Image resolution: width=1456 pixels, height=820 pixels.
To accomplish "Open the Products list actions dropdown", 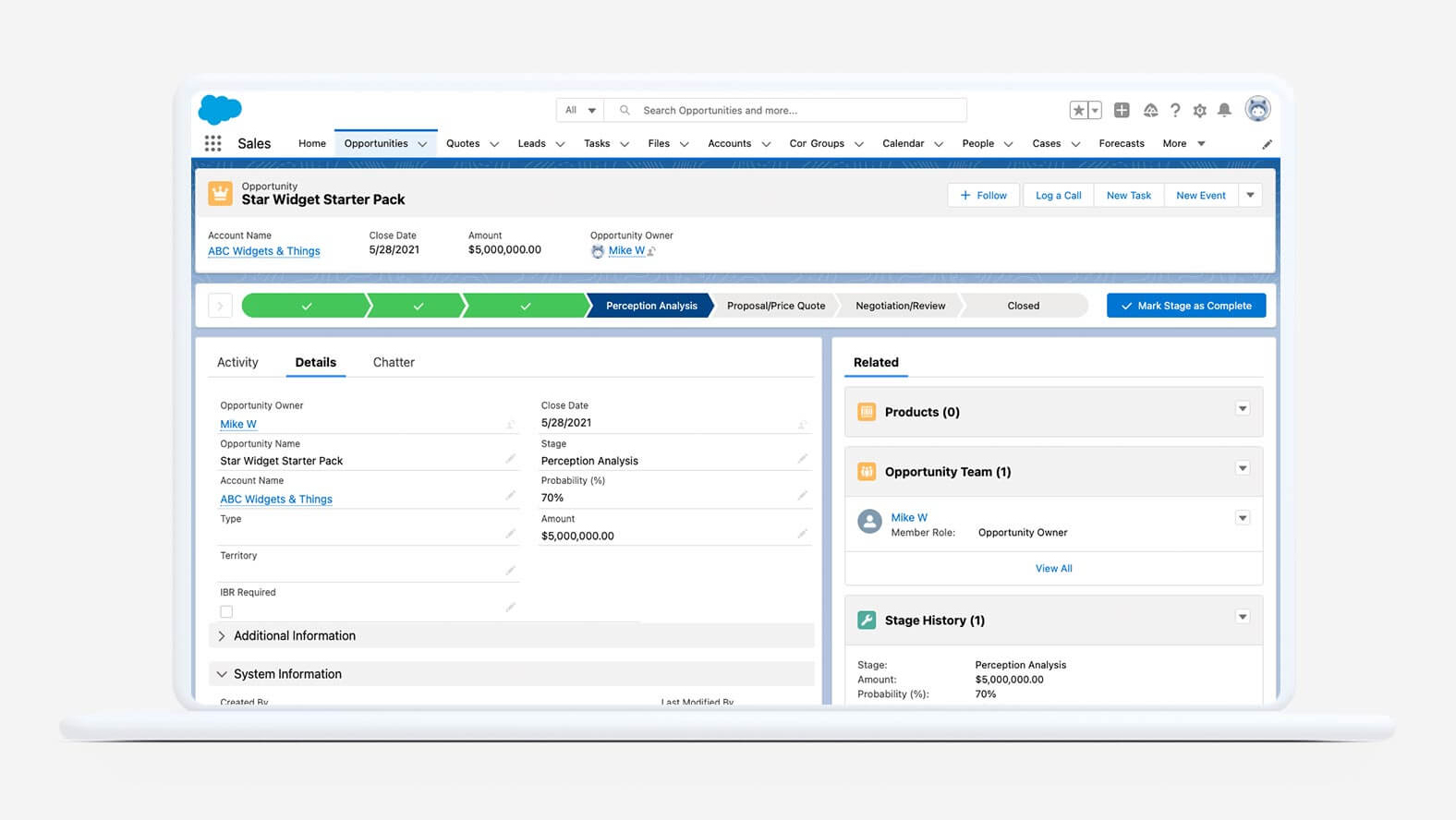I will [x=1243, y=409].
